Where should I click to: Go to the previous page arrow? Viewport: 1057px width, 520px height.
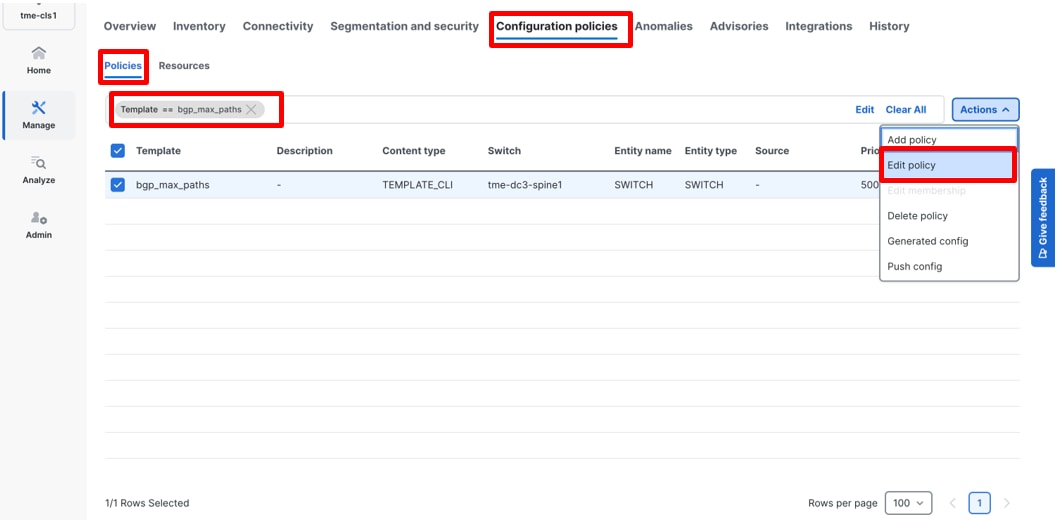tap(953, 502)
